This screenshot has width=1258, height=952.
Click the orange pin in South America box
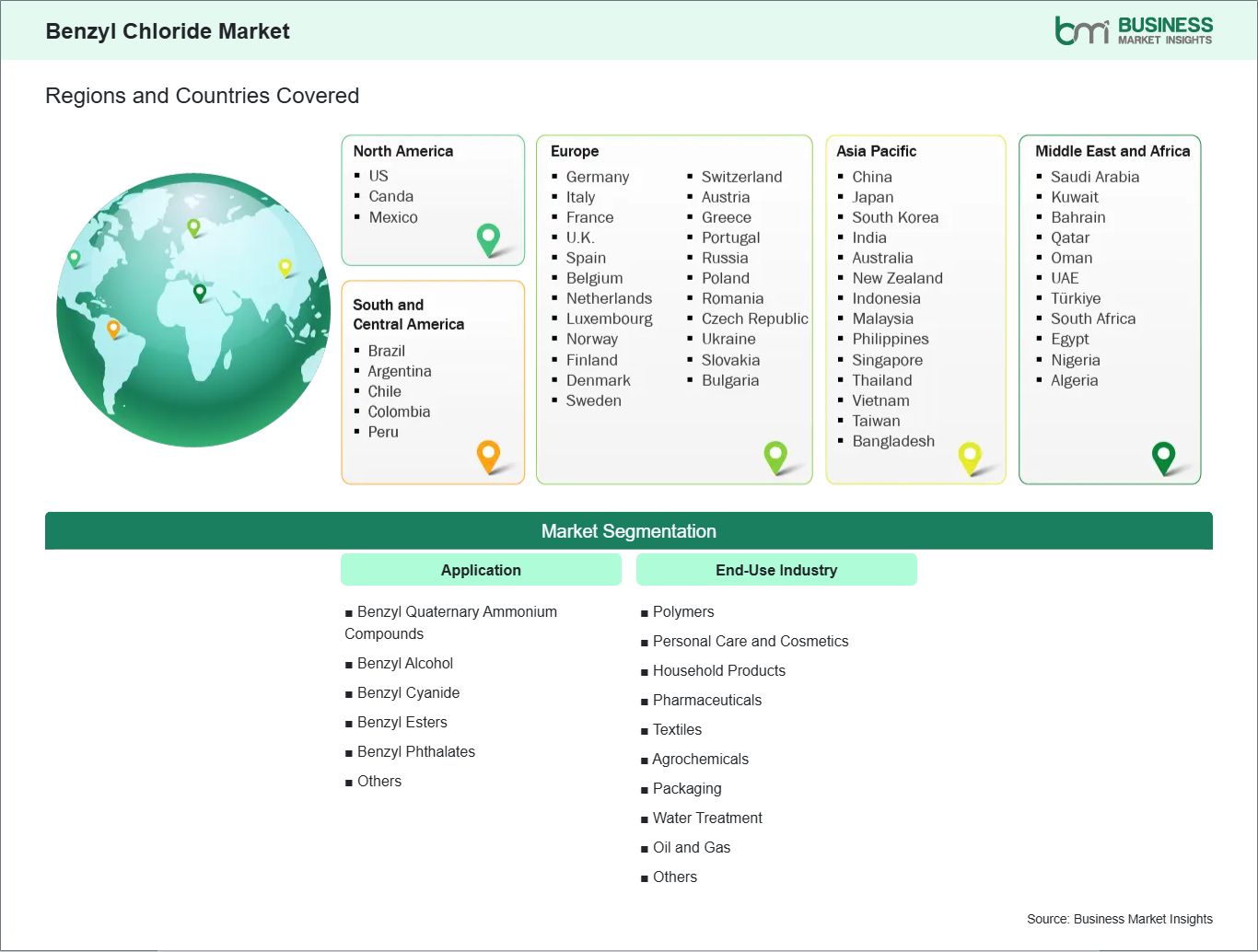coord(488,455)
